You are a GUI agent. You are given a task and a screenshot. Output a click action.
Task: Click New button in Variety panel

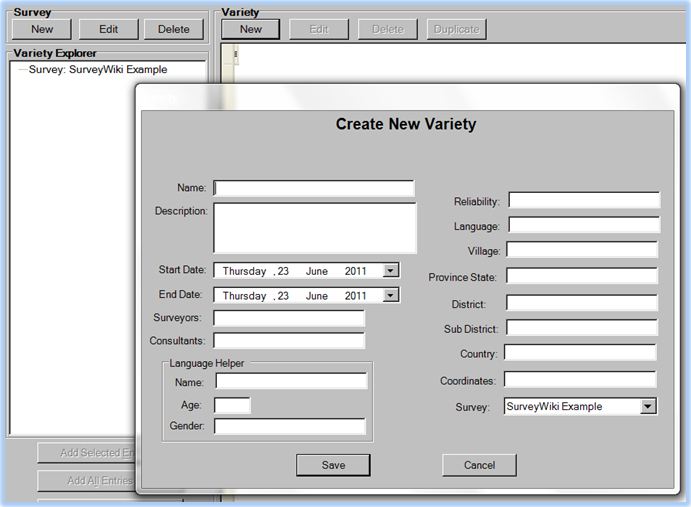click(x=251, y=29)
